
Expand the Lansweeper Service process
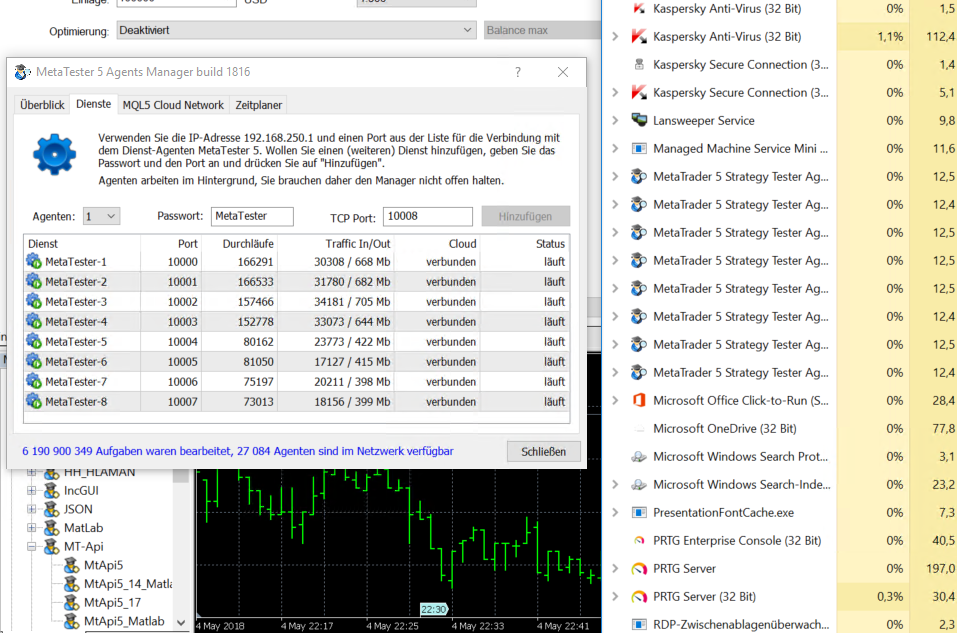615,120
